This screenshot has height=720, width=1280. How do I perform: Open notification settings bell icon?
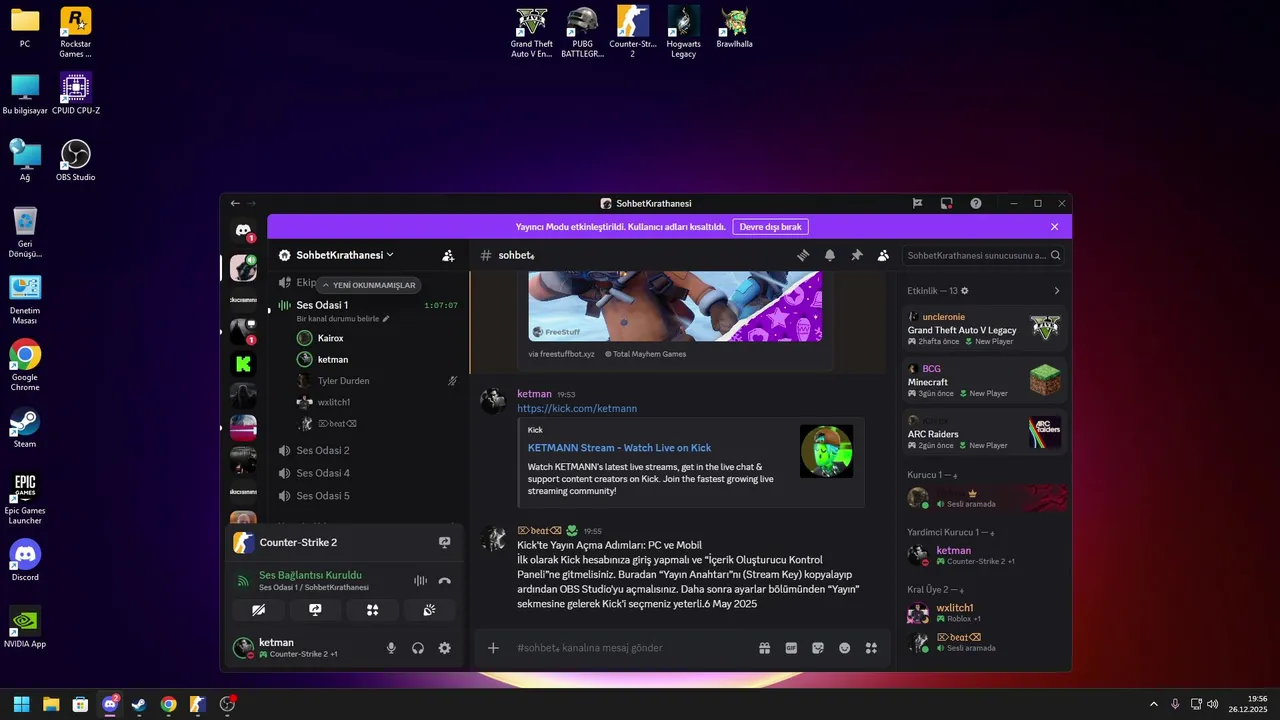point(830,255)
